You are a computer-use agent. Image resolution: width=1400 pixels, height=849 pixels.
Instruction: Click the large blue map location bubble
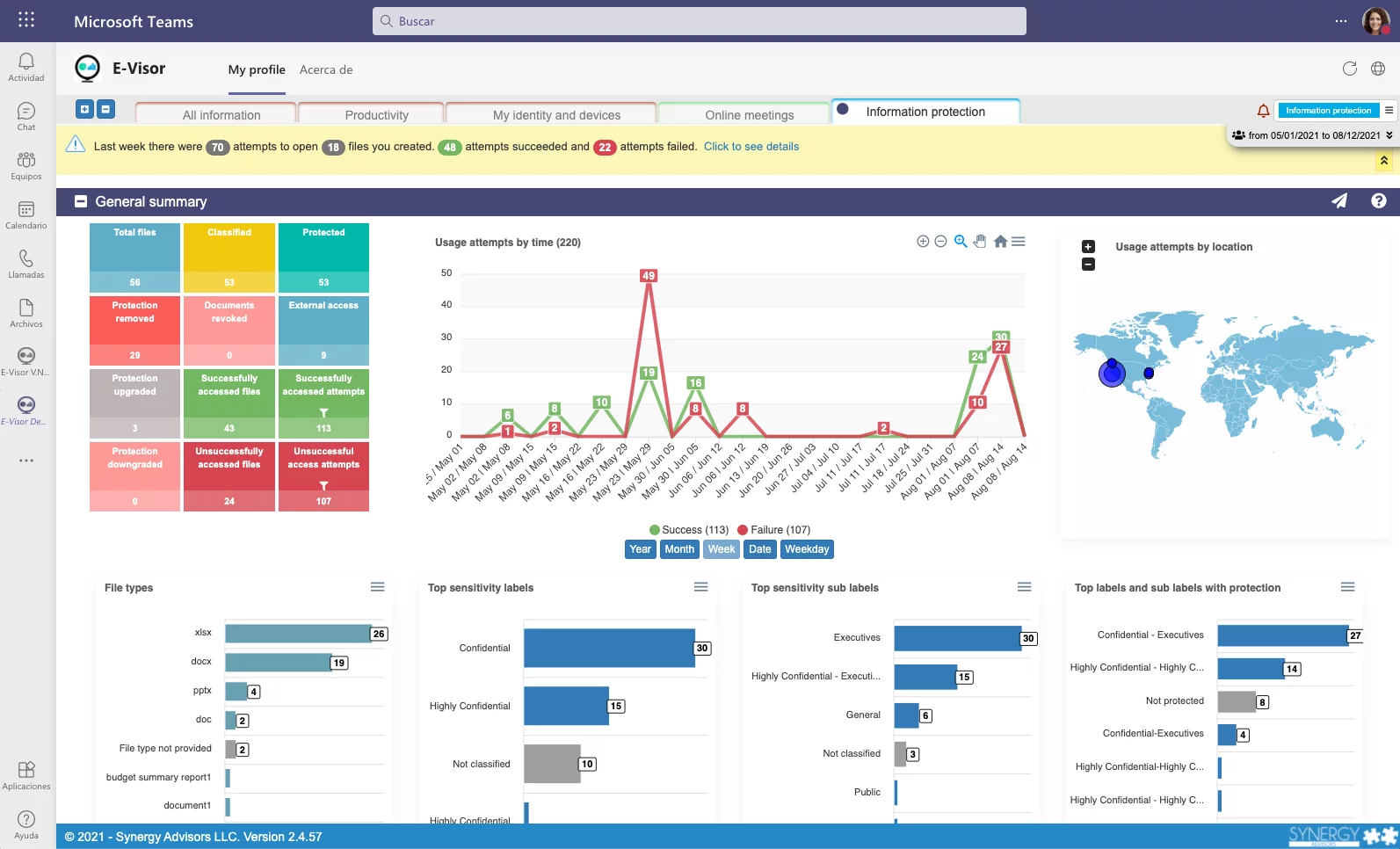[x=1112, y=374]
